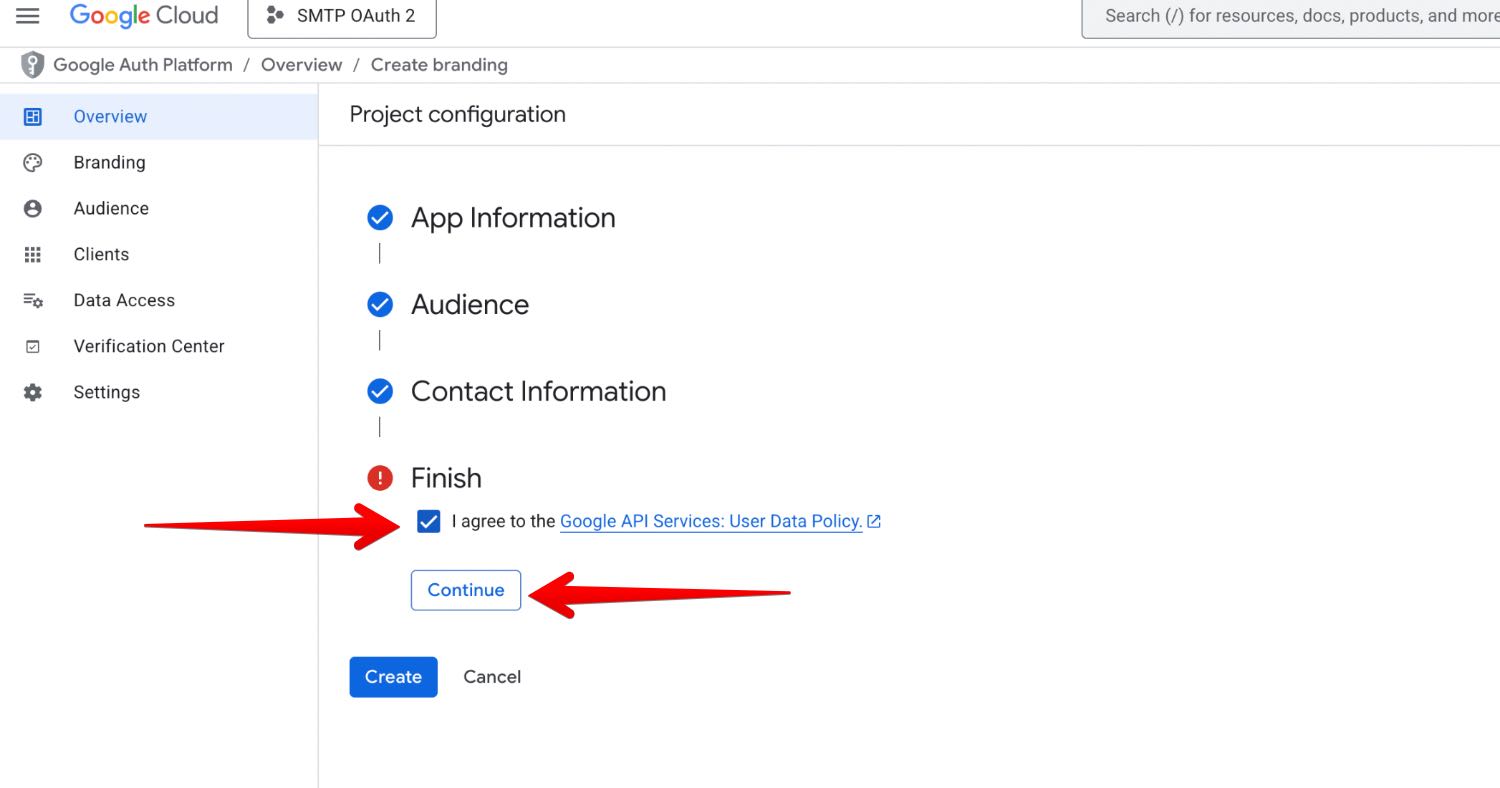The image size is (1500, 788).
Task: Click the Audience person icon
Action: coord(33,209)
